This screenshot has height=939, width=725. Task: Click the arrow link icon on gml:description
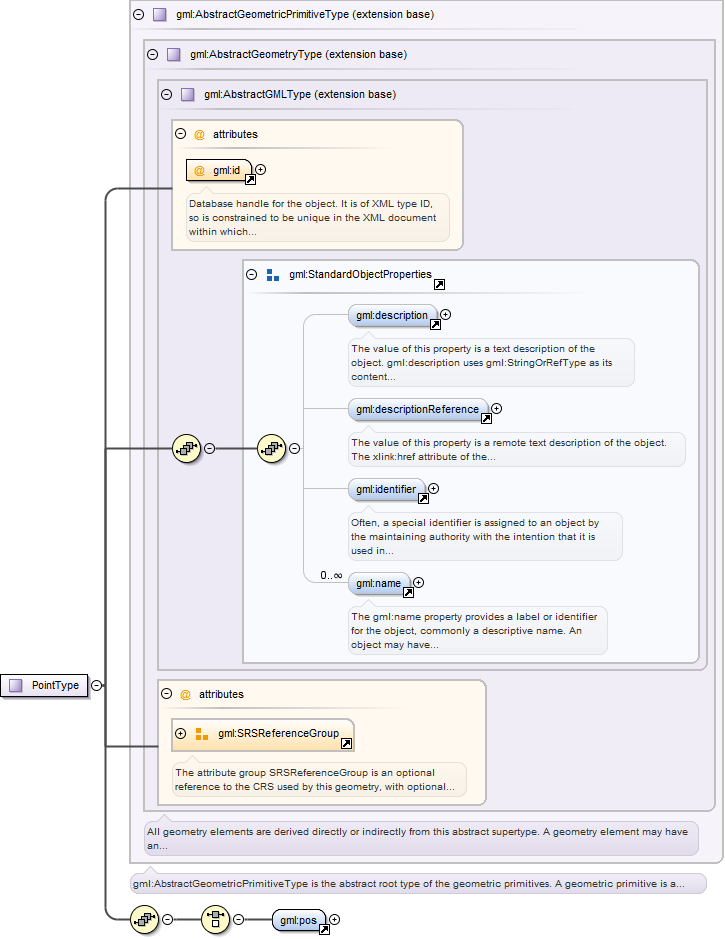[x=435, y=325]
